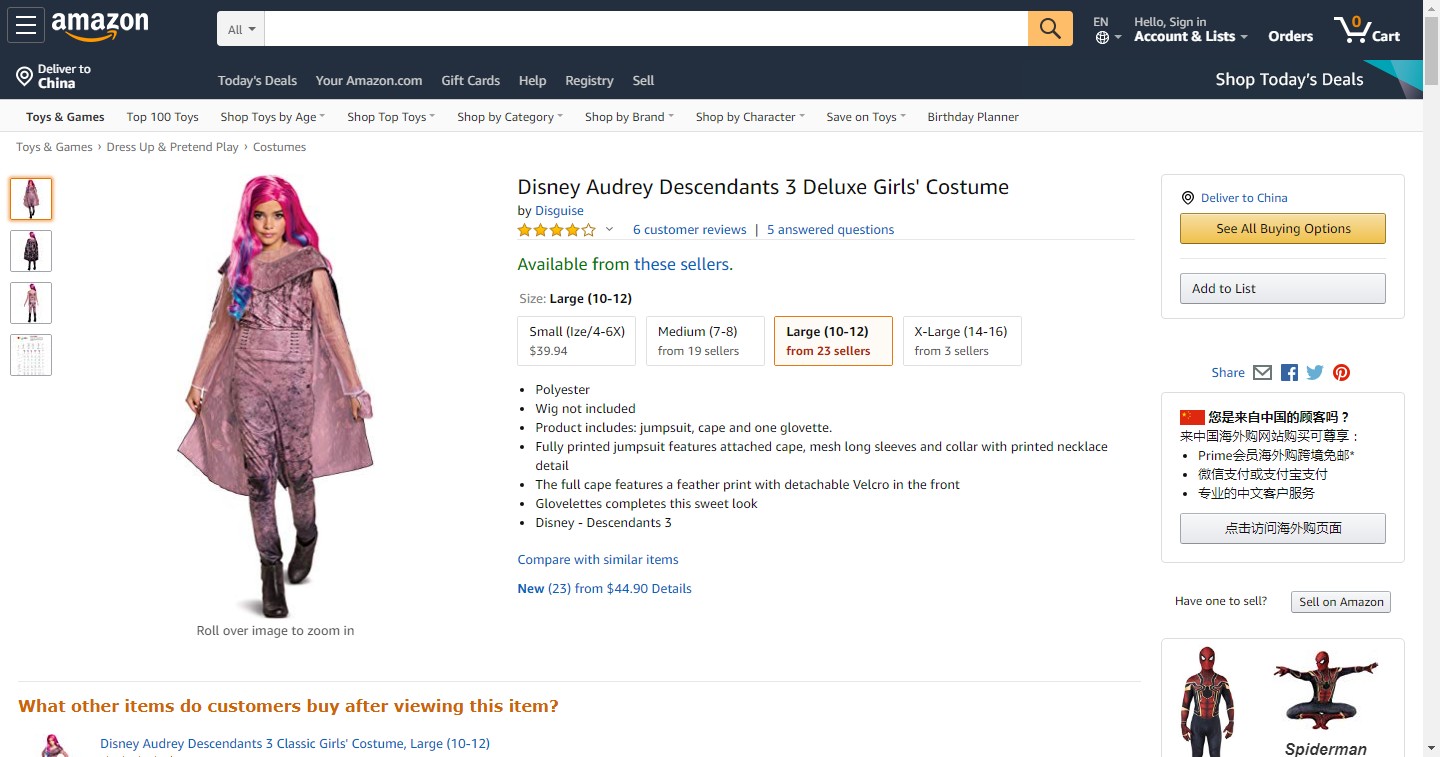
Task: Open Gift Cards nav item
Action: [470, 81]
